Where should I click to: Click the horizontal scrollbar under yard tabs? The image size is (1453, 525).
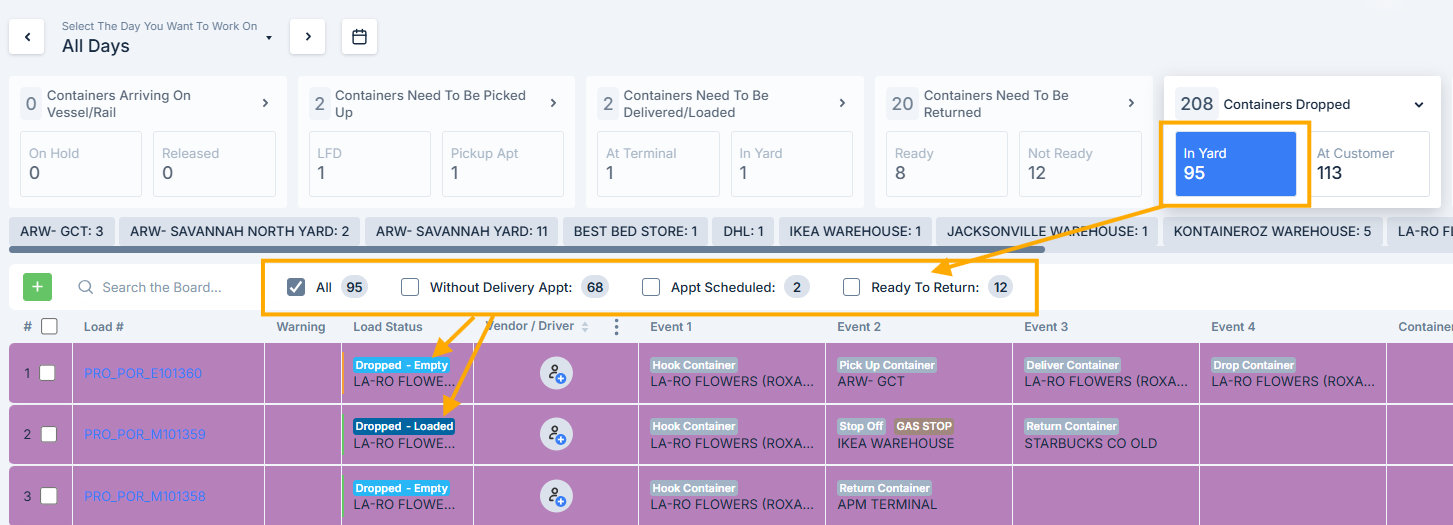528,249
